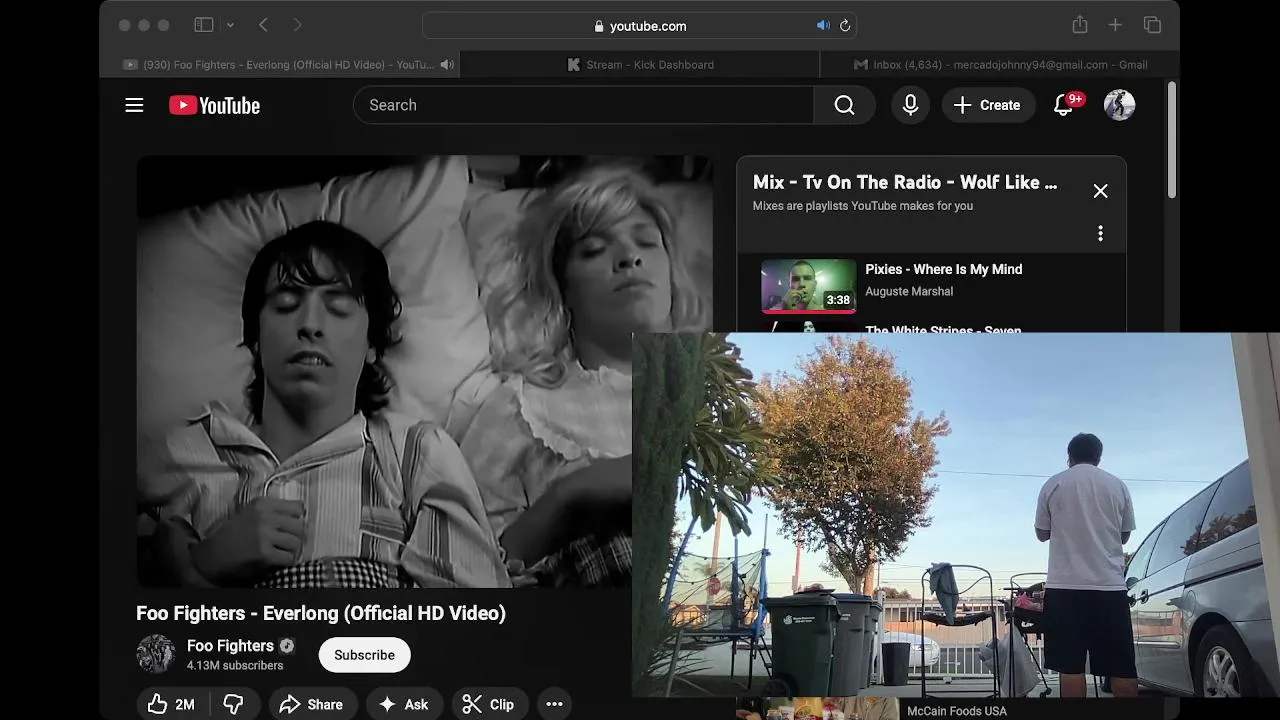Mute audio via address bar speaker icon
Screen dimensions: 1280x720
coord(823,26)
